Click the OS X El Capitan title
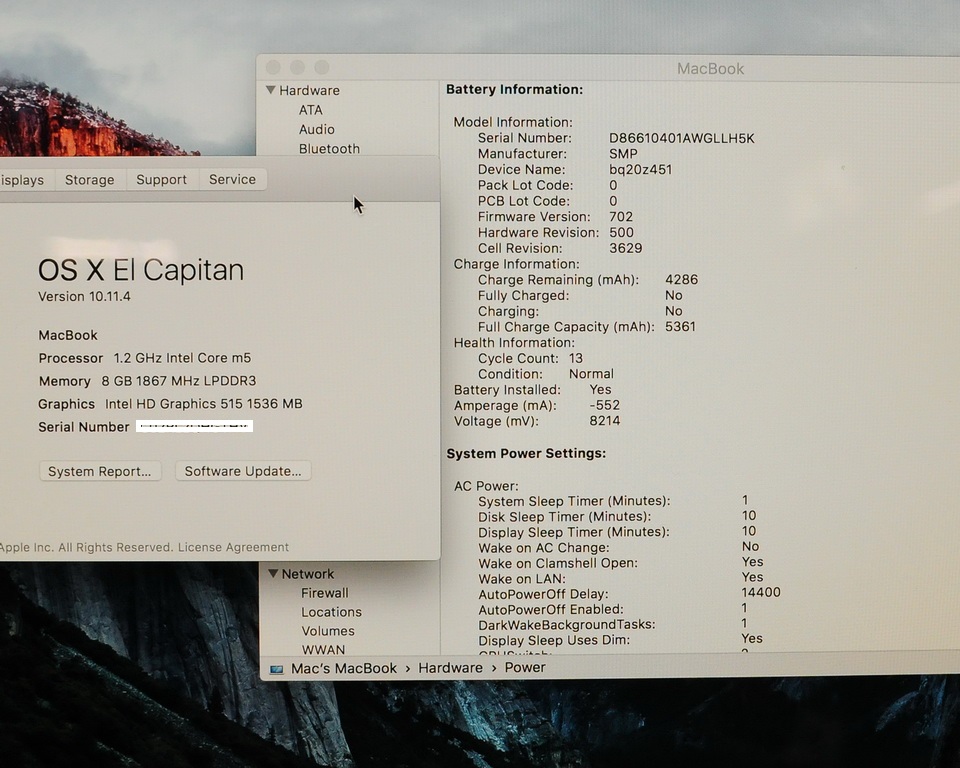960x768 pixels. (141, 270)
